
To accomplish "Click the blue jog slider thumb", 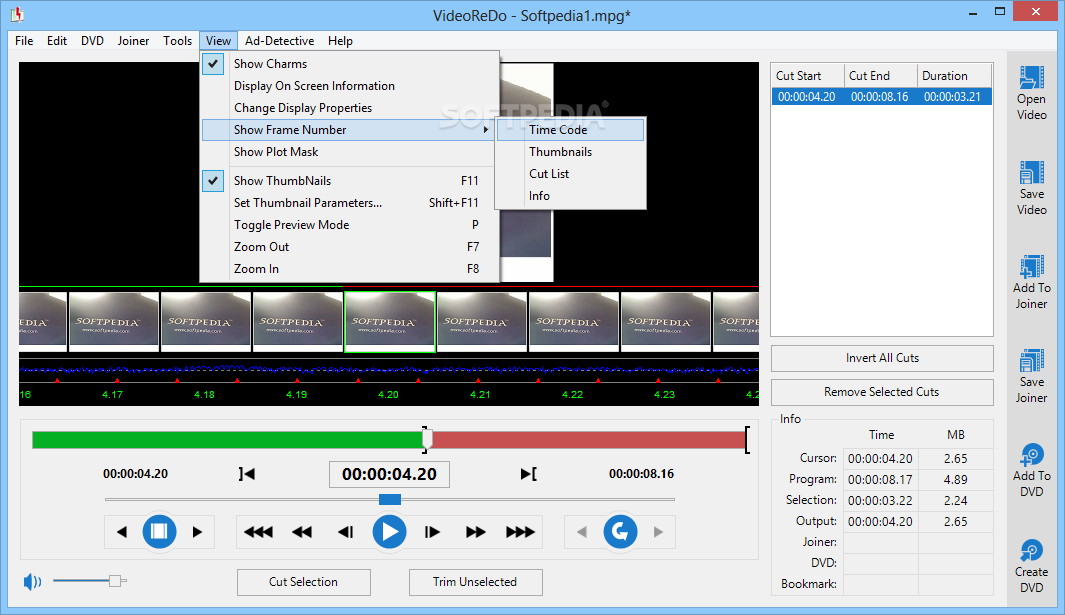I will pos(389,499).
